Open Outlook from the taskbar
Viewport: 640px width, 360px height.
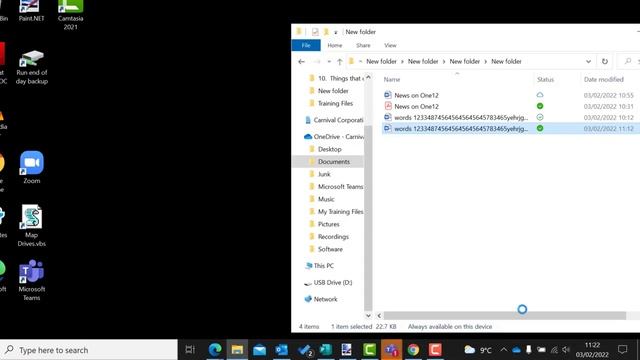281,350
